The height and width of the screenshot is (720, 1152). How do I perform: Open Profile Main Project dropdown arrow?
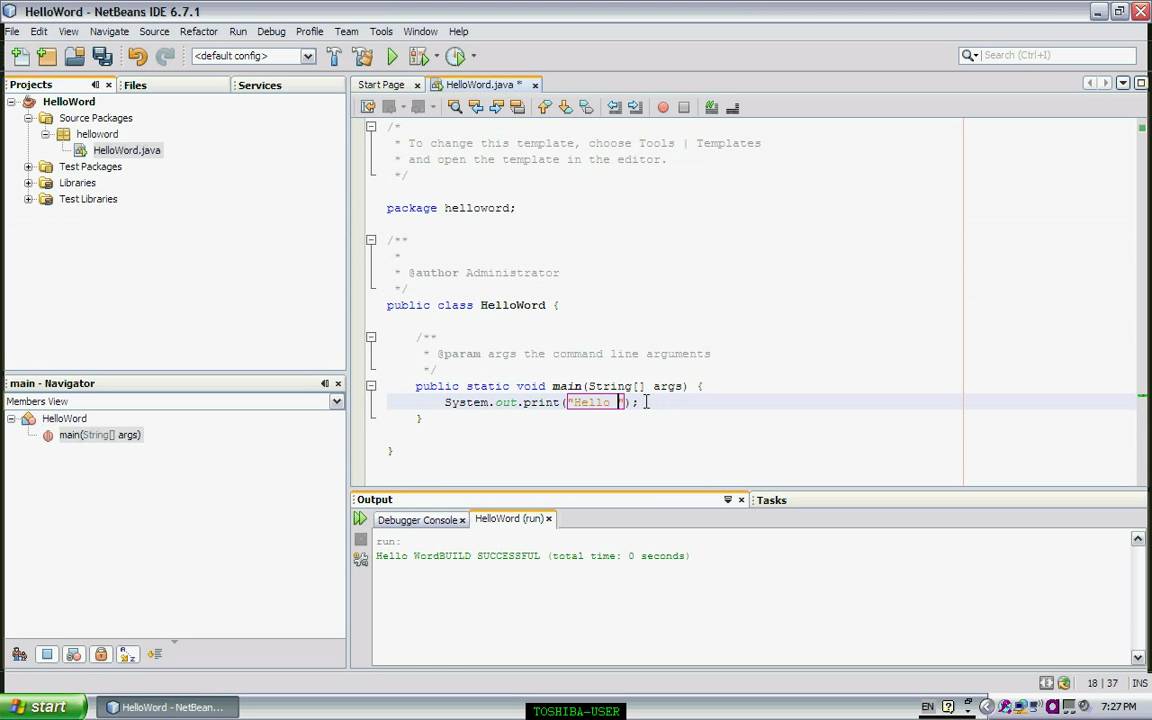(x=473, y=56)
